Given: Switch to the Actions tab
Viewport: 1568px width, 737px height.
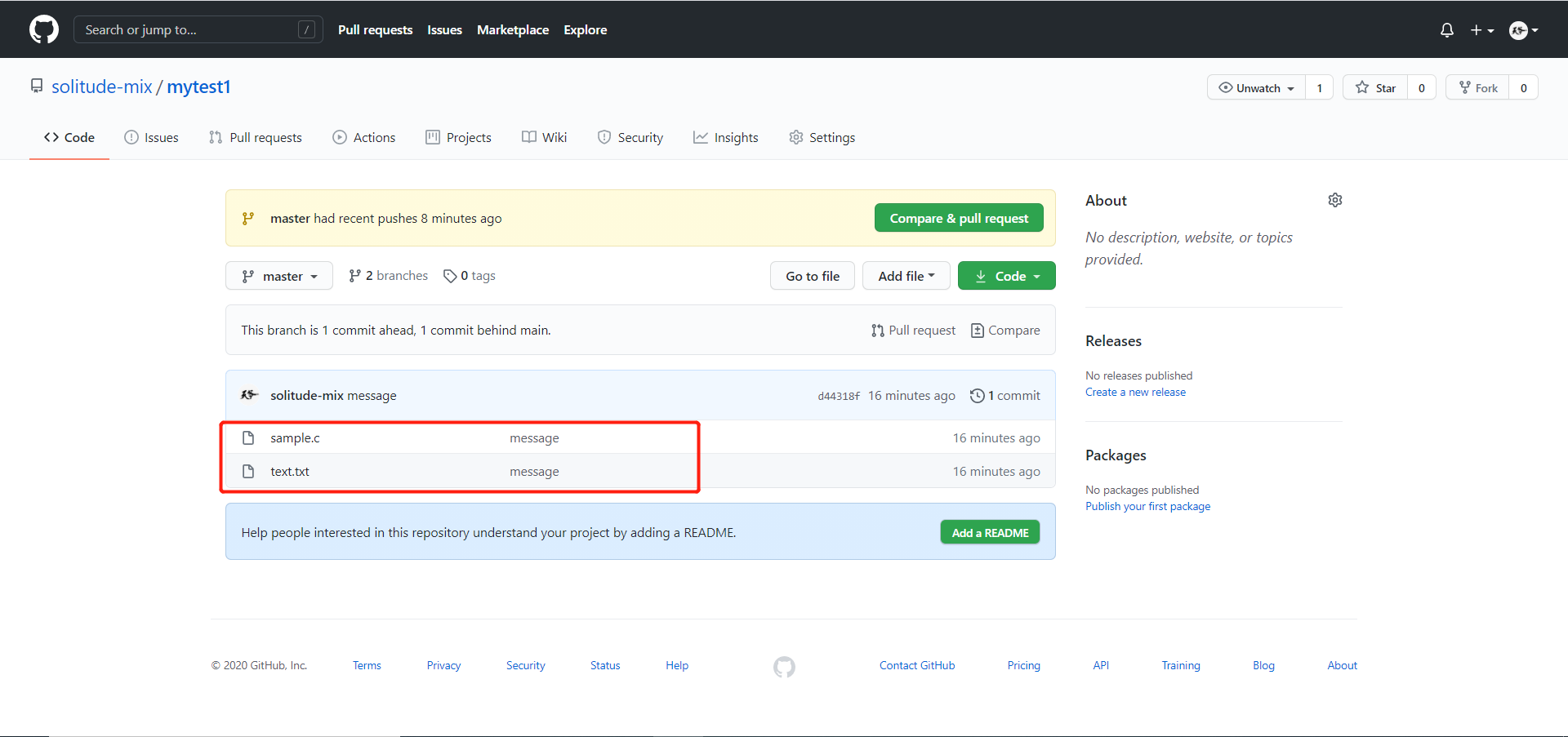Looking at the screenshot, I should [x=364, y=137].
